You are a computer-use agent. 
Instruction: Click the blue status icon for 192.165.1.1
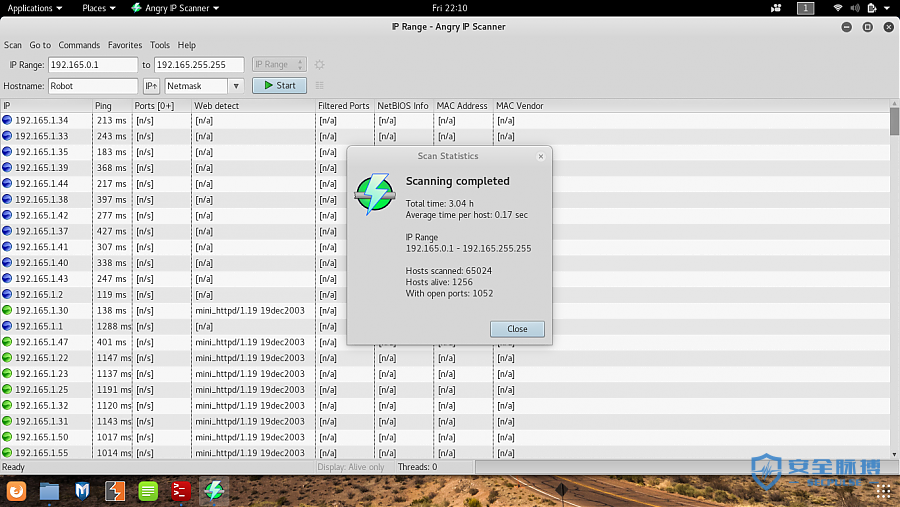tap(7, 326)
